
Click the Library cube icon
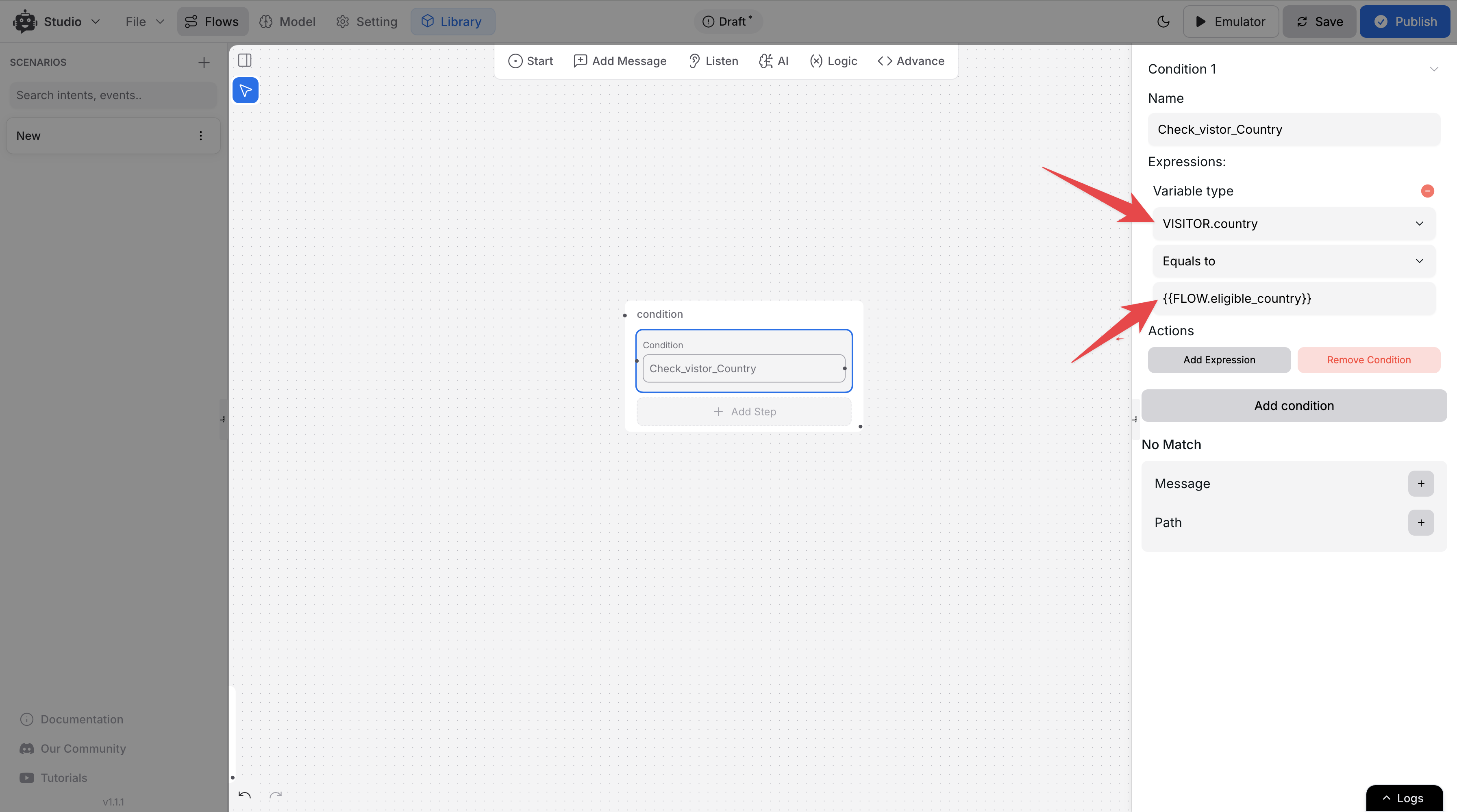[428, 22]
